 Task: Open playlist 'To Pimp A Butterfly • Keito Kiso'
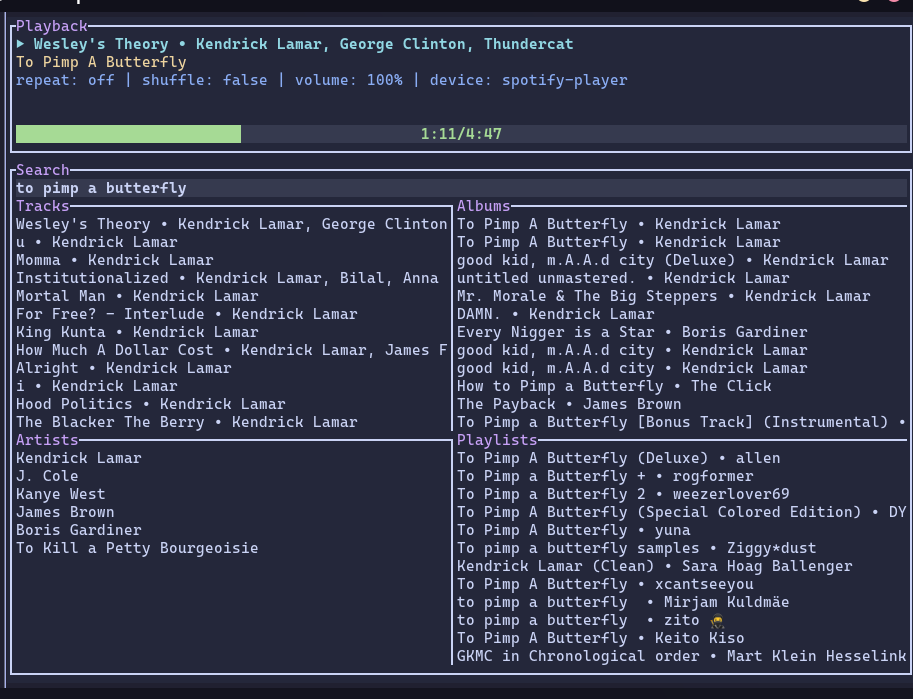600,639
